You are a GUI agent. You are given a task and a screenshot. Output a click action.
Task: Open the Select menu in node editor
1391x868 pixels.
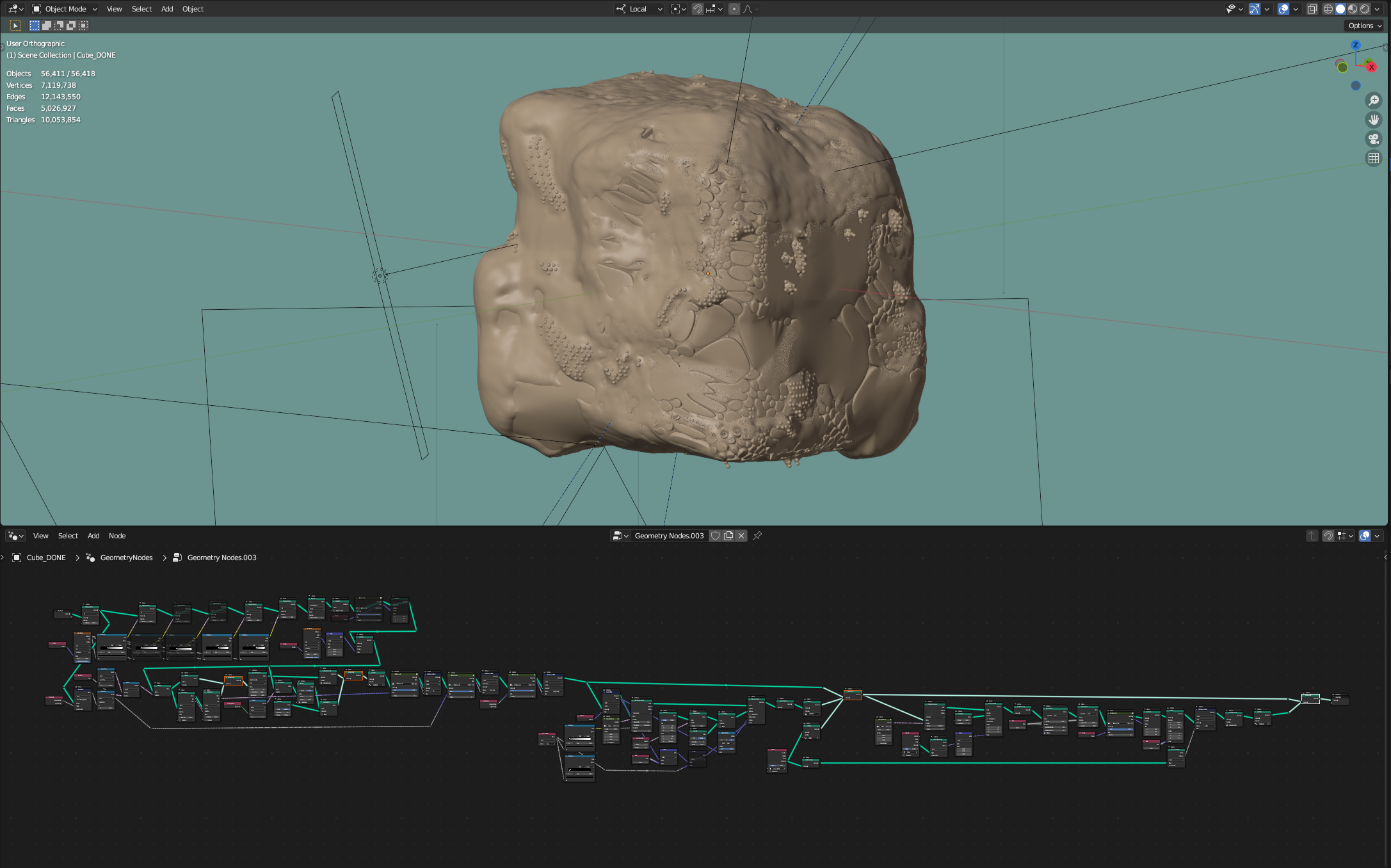coord(68,536)
